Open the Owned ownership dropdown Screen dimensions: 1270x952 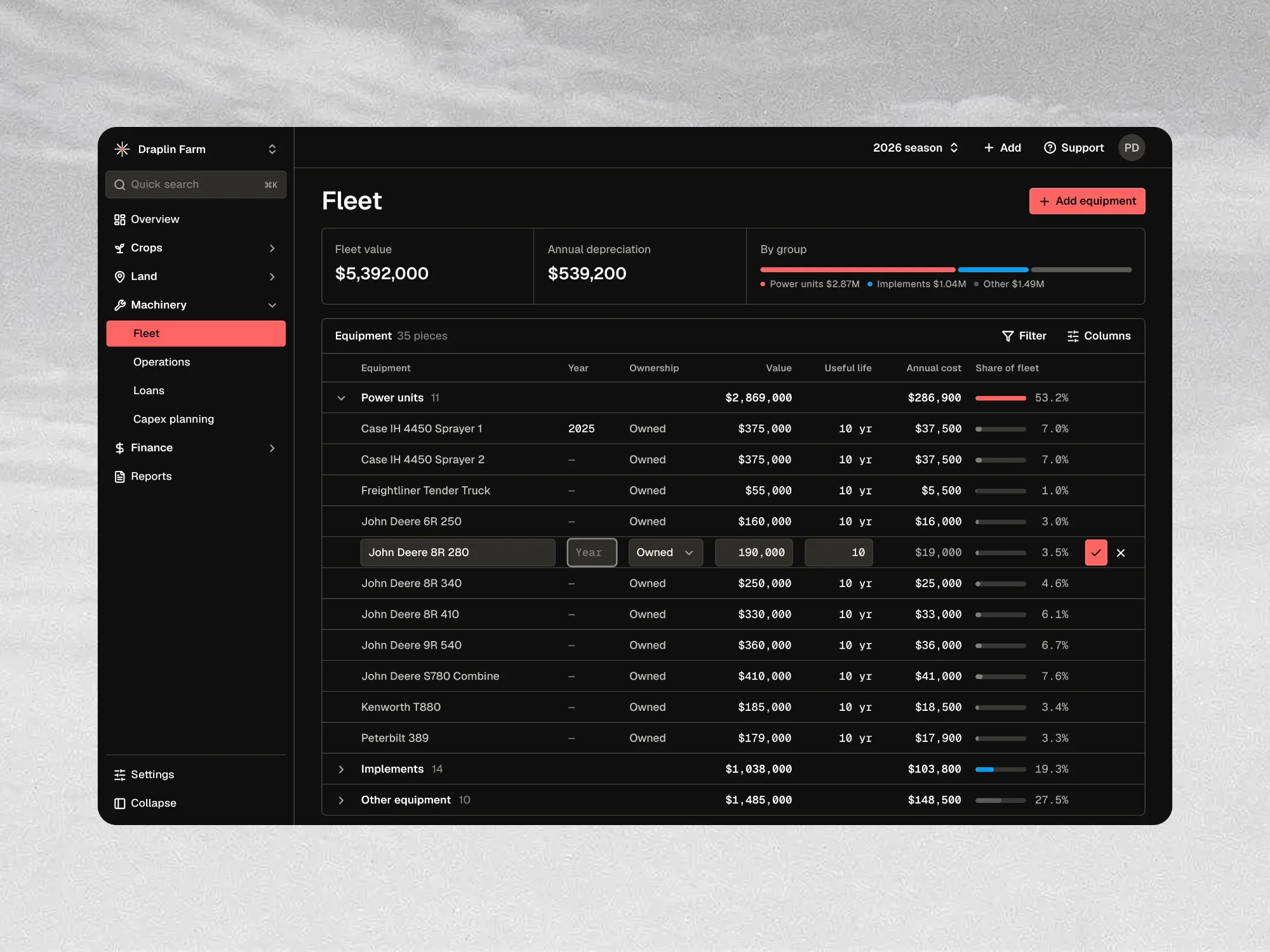coord(665,553)
